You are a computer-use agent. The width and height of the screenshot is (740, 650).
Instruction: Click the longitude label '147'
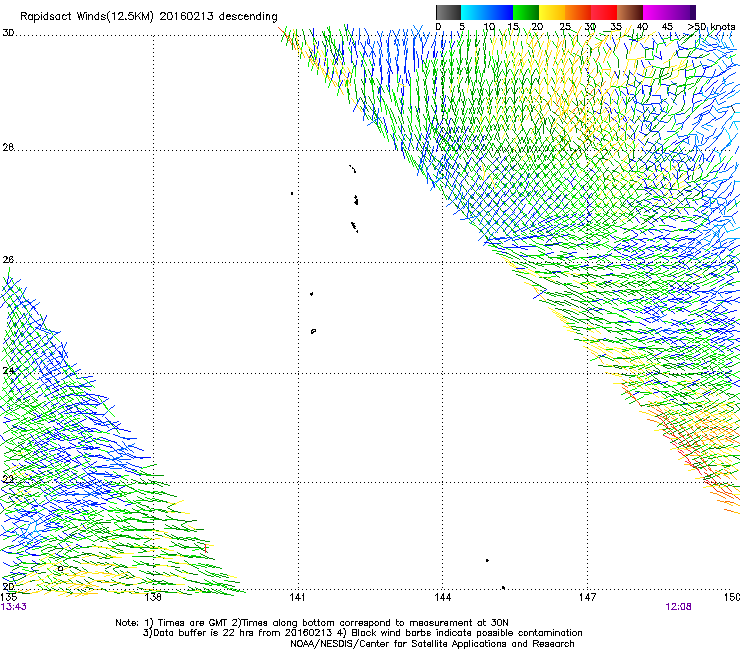(x=587, y=598)
